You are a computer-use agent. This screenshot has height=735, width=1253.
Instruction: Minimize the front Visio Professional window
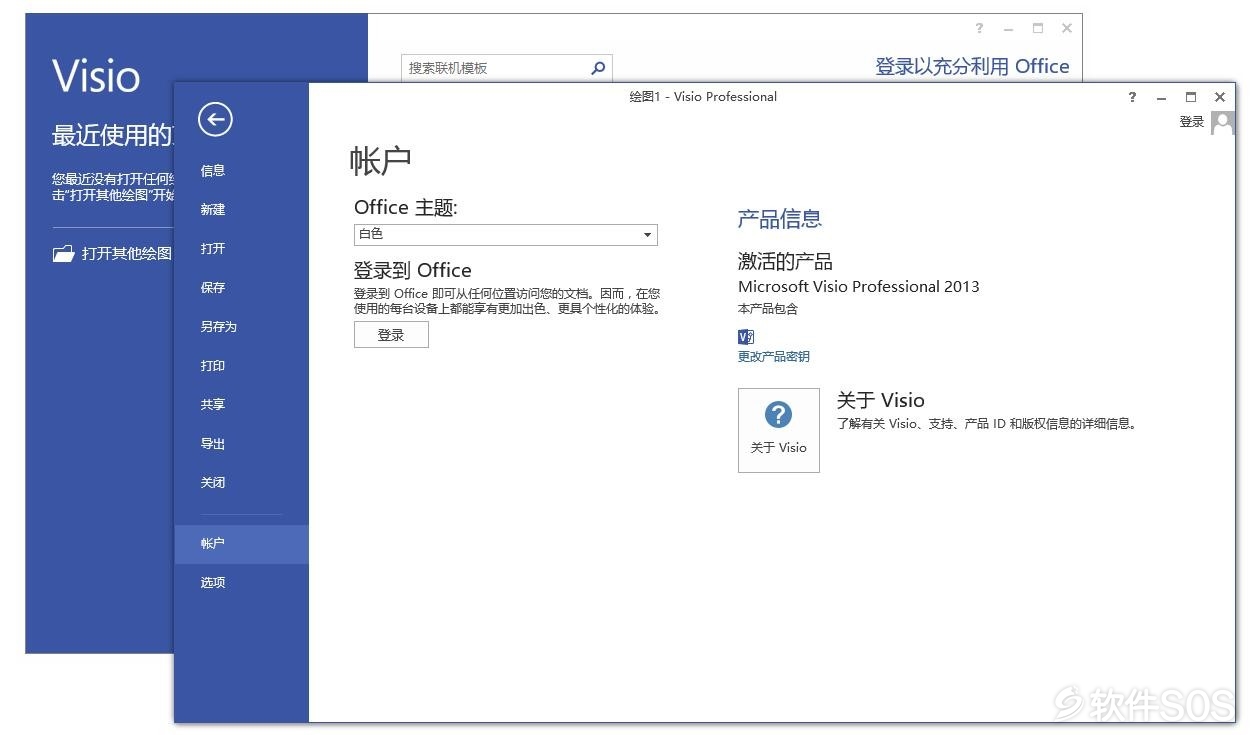click(x=1161, y=97)
